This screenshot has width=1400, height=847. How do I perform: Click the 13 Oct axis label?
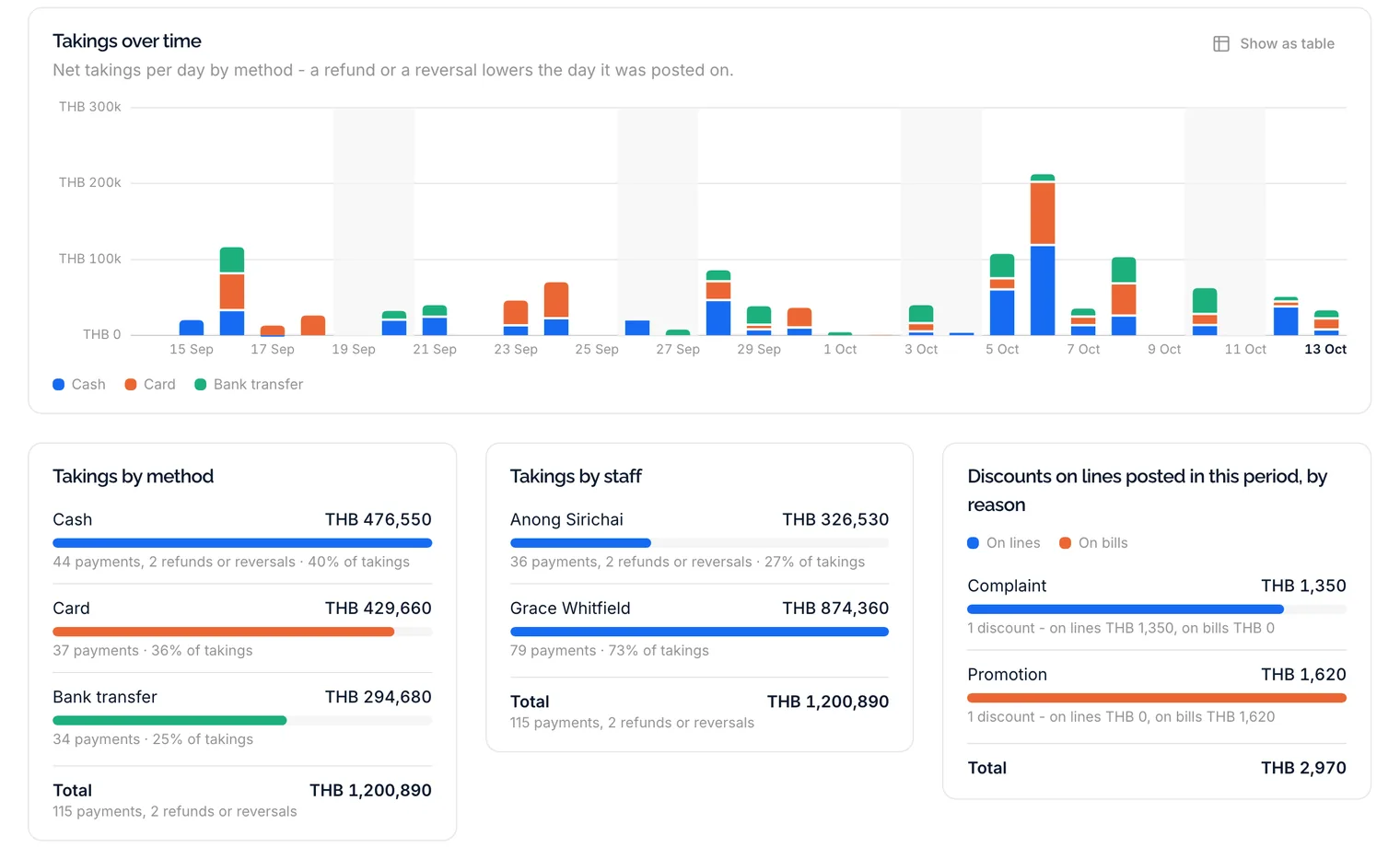click(x=1325, y=350)
